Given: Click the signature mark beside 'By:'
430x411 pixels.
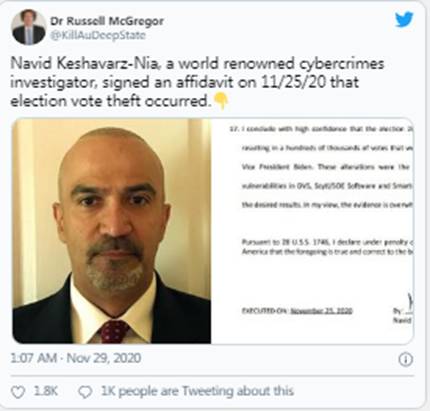Looking at the screenshot, I should (410, 302).
